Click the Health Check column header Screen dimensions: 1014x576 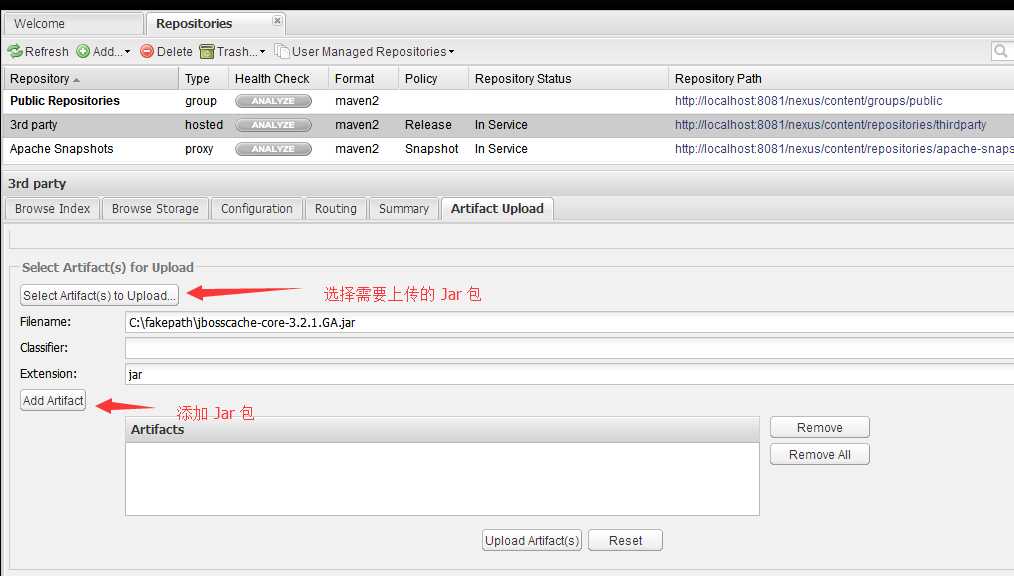coord(278,79)
